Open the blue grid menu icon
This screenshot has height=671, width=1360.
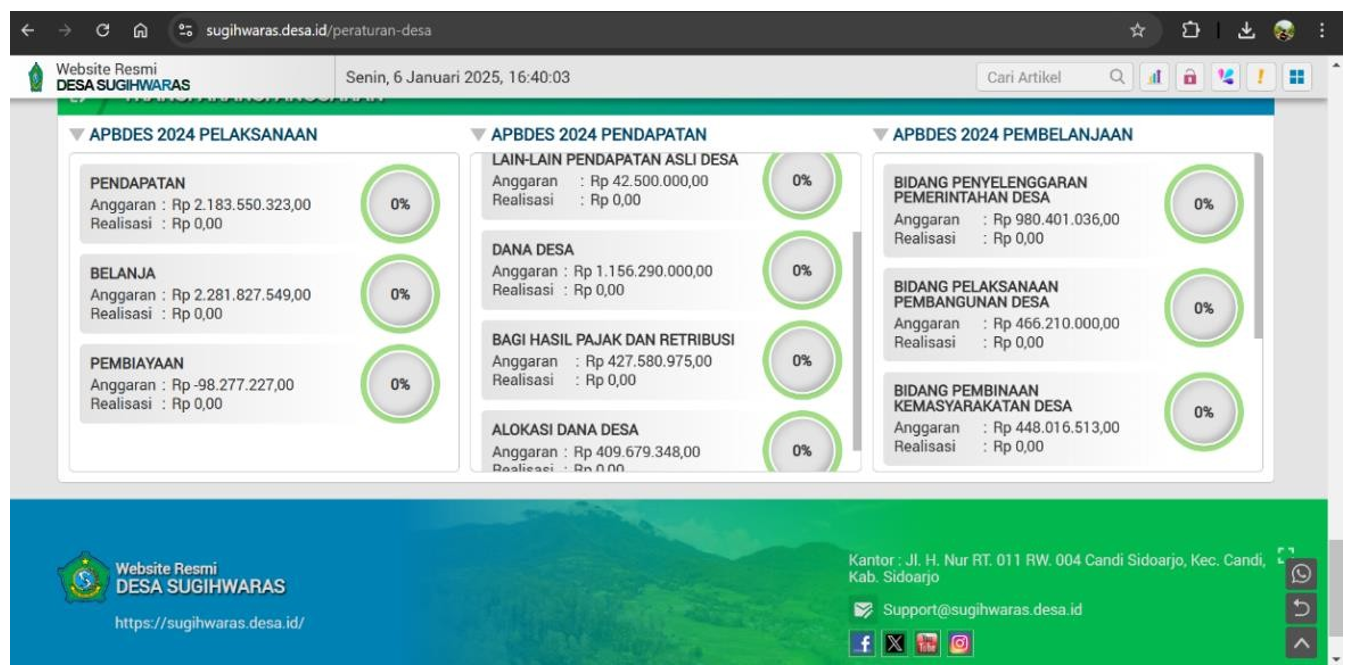(1297, 75)
